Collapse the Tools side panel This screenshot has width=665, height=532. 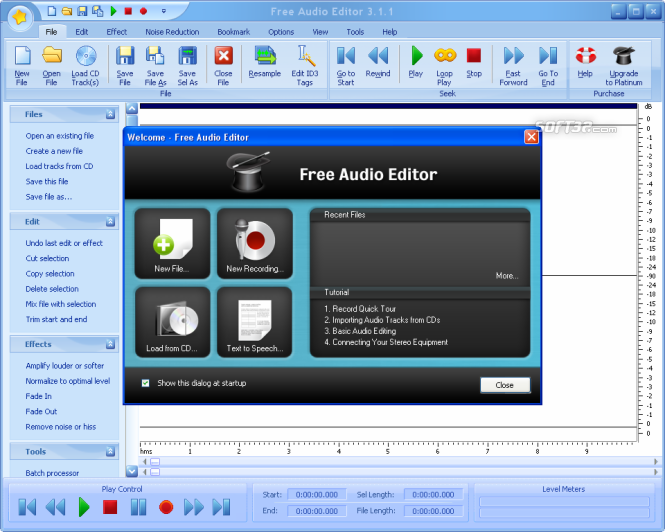pyautogui.click(x=110, y=451)
